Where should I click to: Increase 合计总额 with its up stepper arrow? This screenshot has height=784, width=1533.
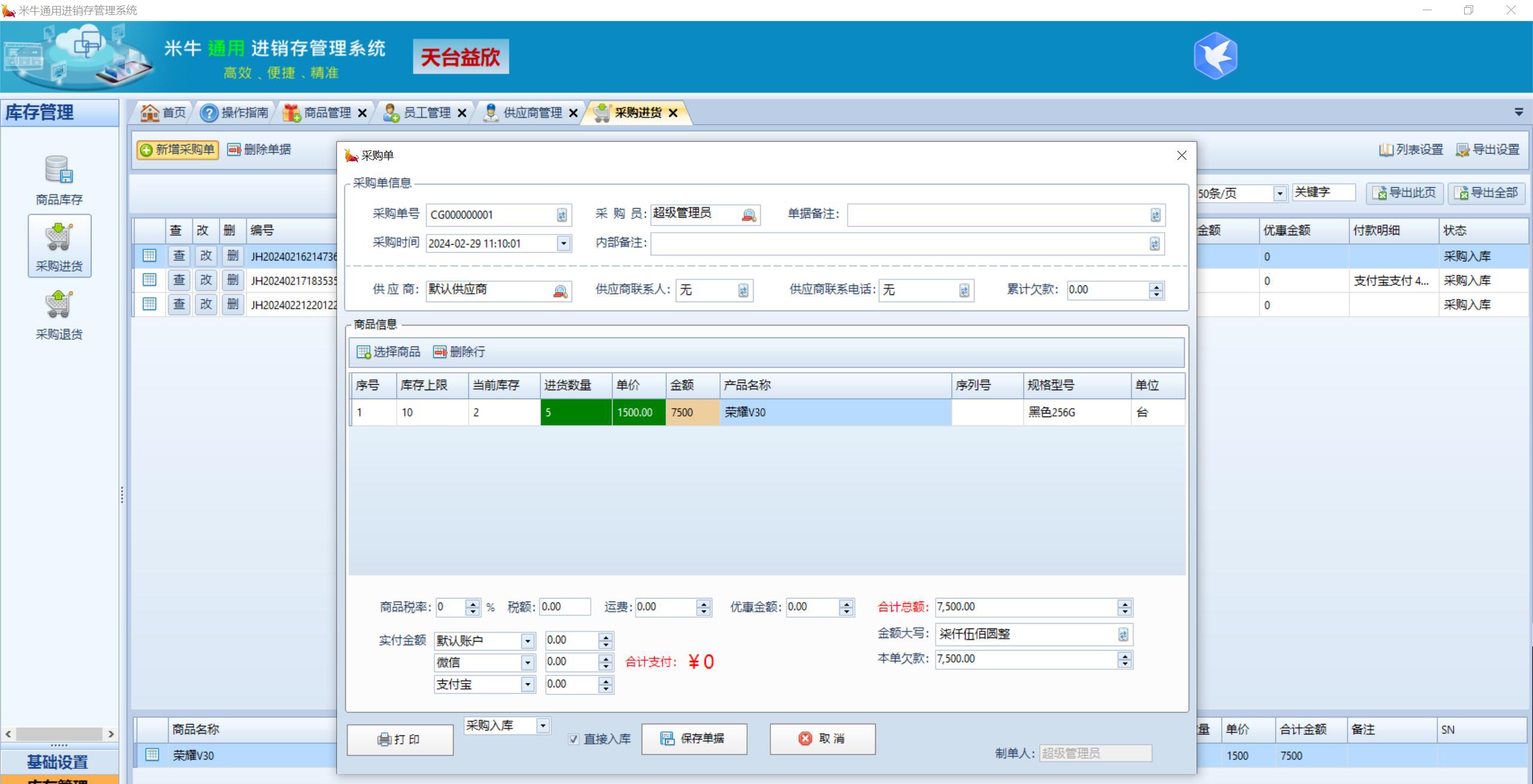click(x=1125, y=603)
